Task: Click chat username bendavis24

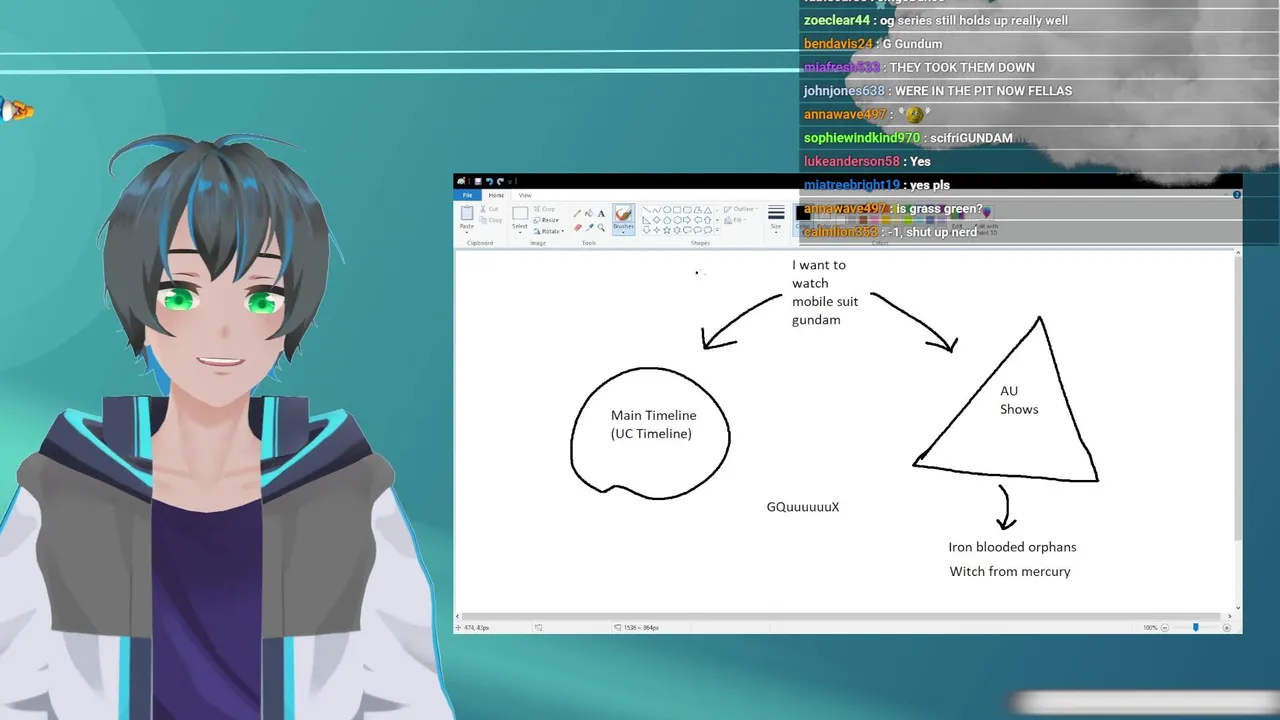Action: click(838, 44)
